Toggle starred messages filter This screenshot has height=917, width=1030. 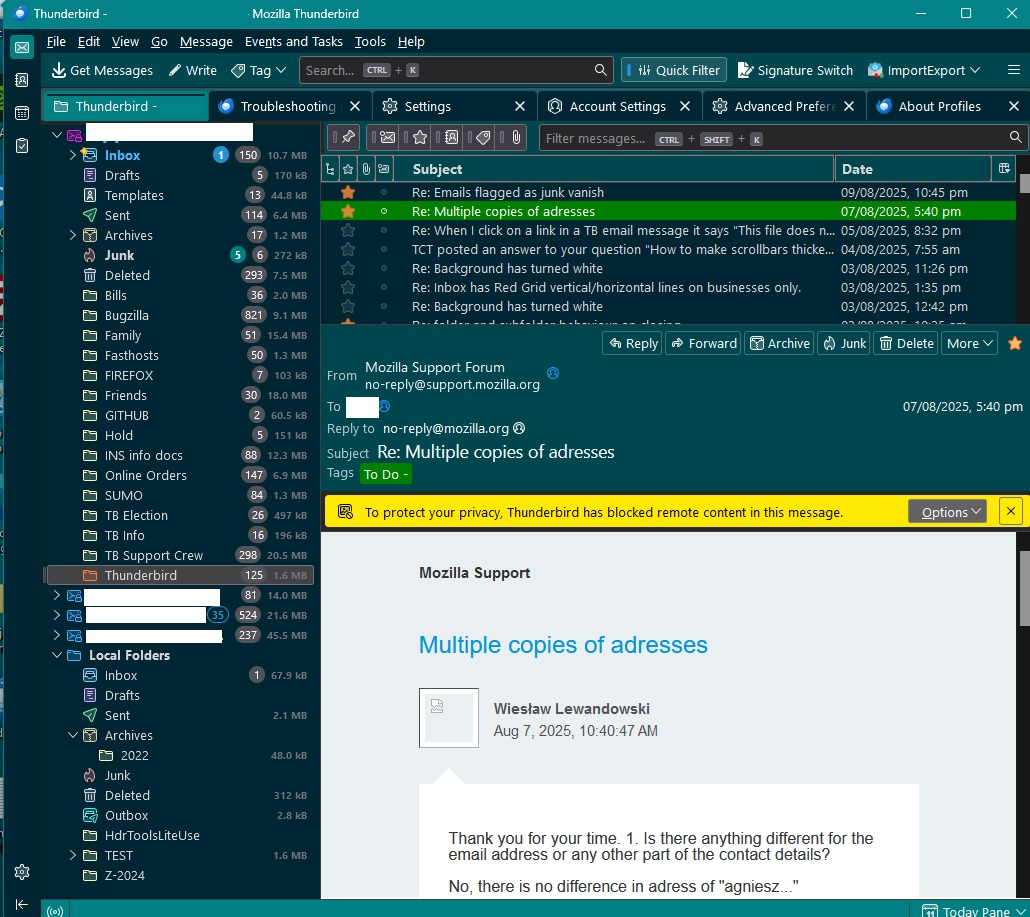pyautogui.click(x=416, y=137)
